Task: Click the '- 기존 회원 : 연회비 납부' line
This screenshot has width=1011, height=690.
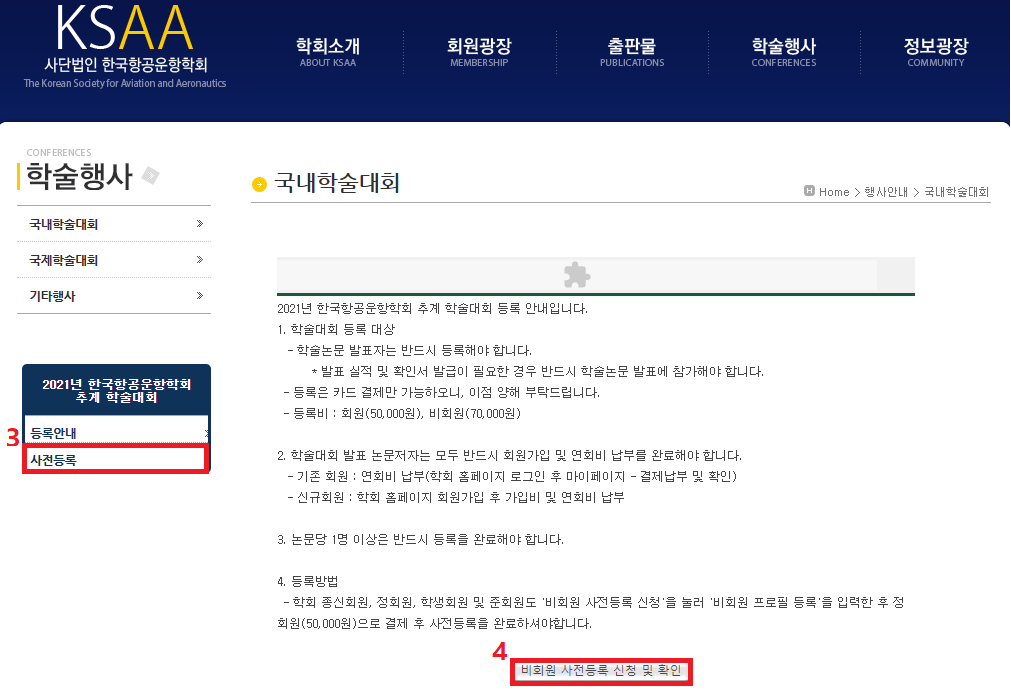Action: [512, 477]
